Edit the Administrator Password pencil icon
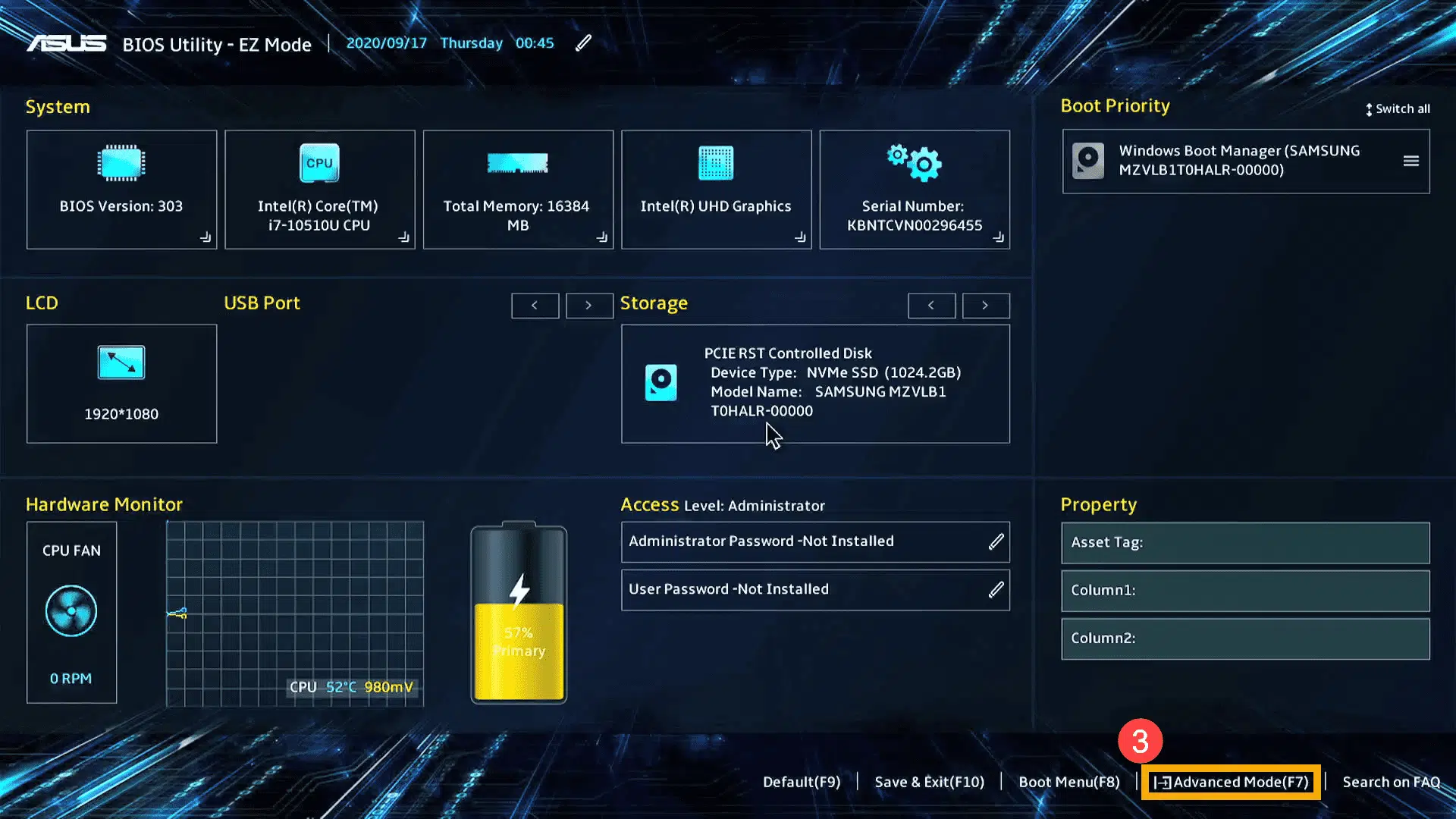 (x=996, y=541)
